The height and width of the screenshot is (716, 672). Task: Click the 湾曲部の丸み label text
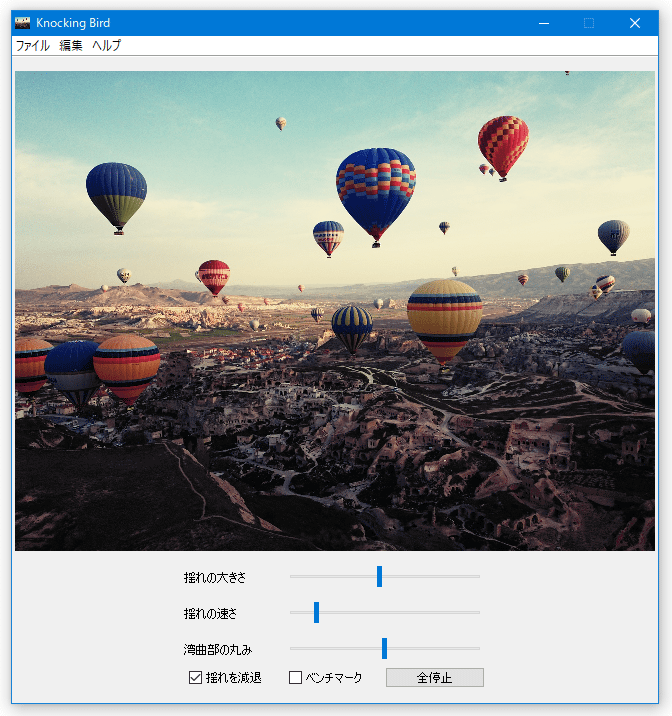pos(218,649)
